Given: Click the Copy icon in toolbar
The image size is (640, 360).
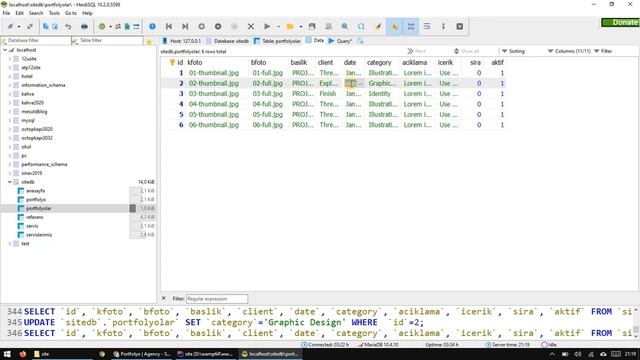Looking at the screenshot, I should pyautogui.click(x=46, y=27).
